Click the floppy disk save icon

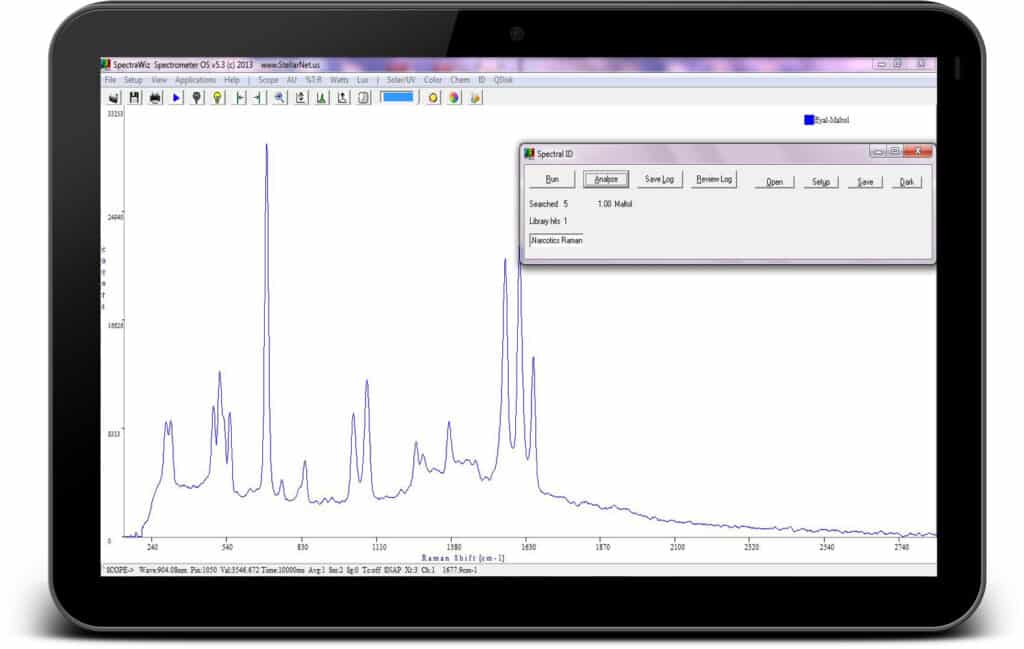(134, 97)
